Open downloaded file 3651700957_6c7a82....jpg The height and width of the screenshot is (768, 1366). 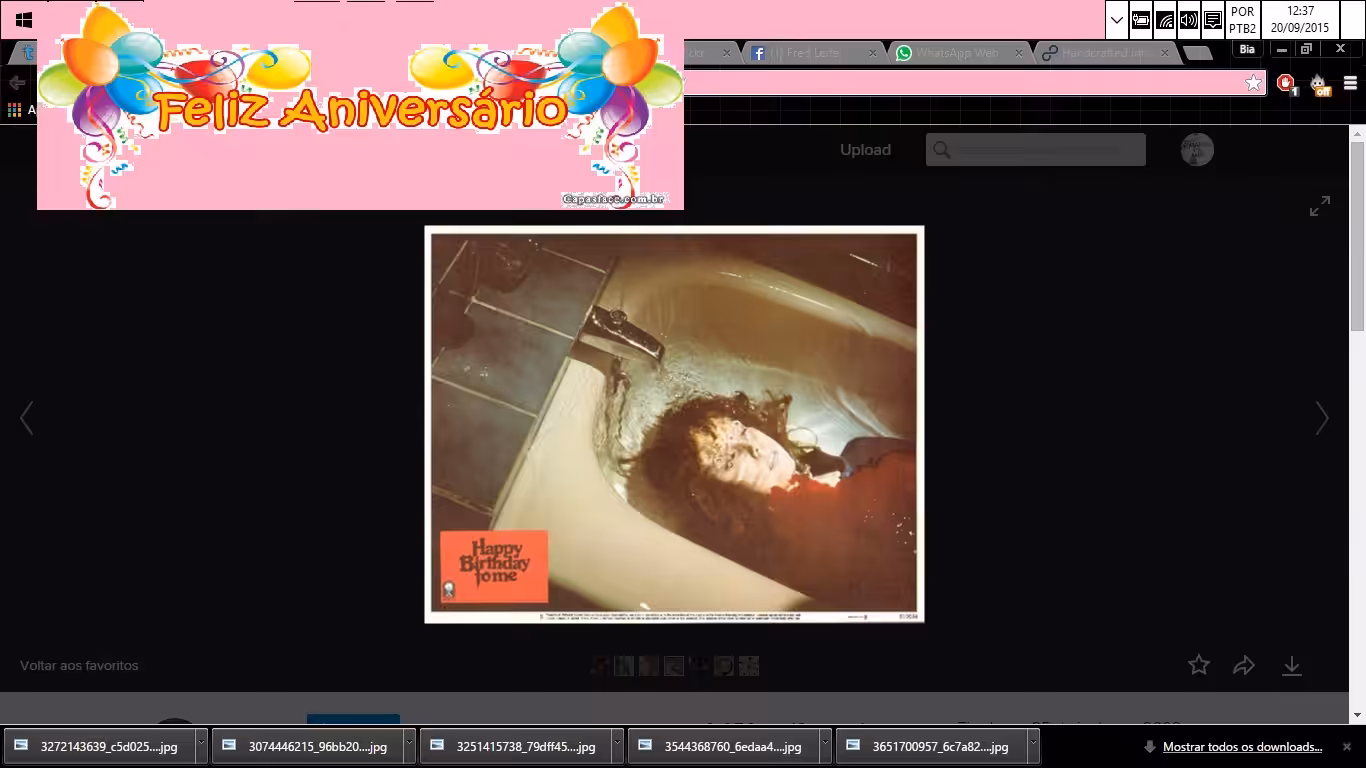(x=930, y=747)
